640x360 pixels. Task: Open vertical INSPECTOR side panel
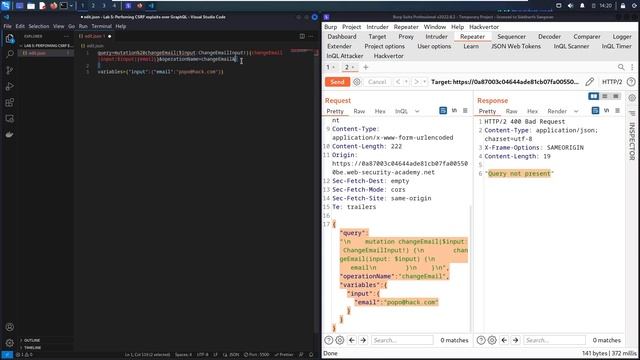[x=632, y=141]
